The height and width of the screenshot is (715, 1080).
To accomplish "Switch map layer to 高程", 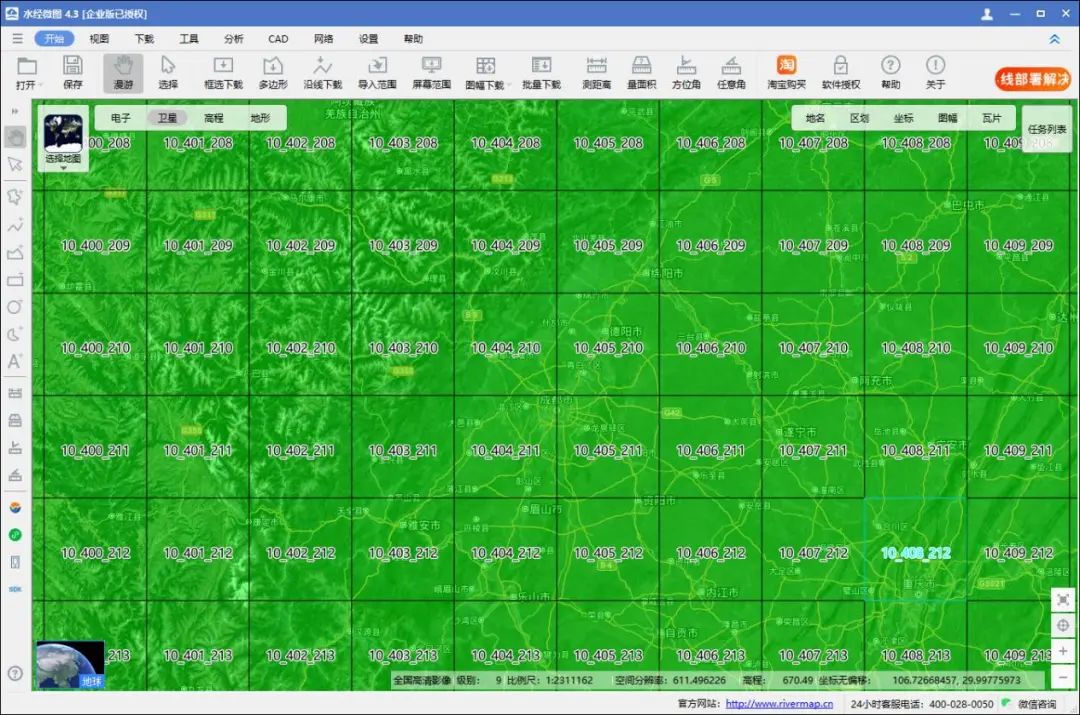I will [214, 118].
